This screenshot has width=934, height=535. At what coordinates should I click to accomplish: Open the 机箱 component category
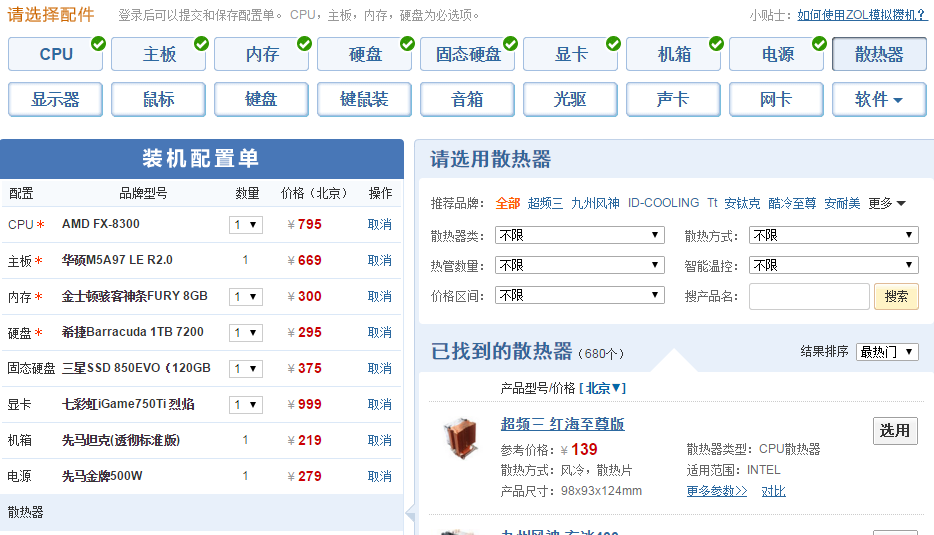674,54
